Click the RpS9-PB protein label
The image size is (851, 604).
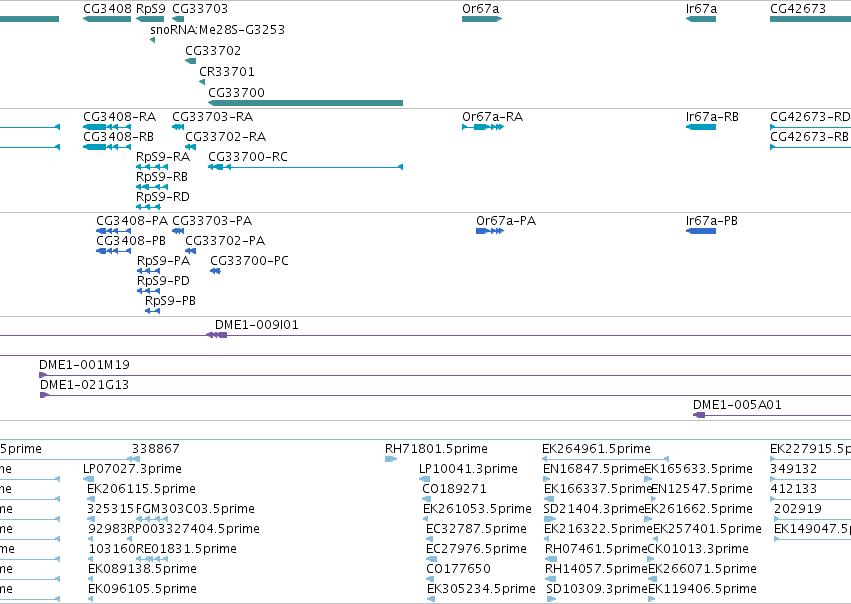point(170,301)
